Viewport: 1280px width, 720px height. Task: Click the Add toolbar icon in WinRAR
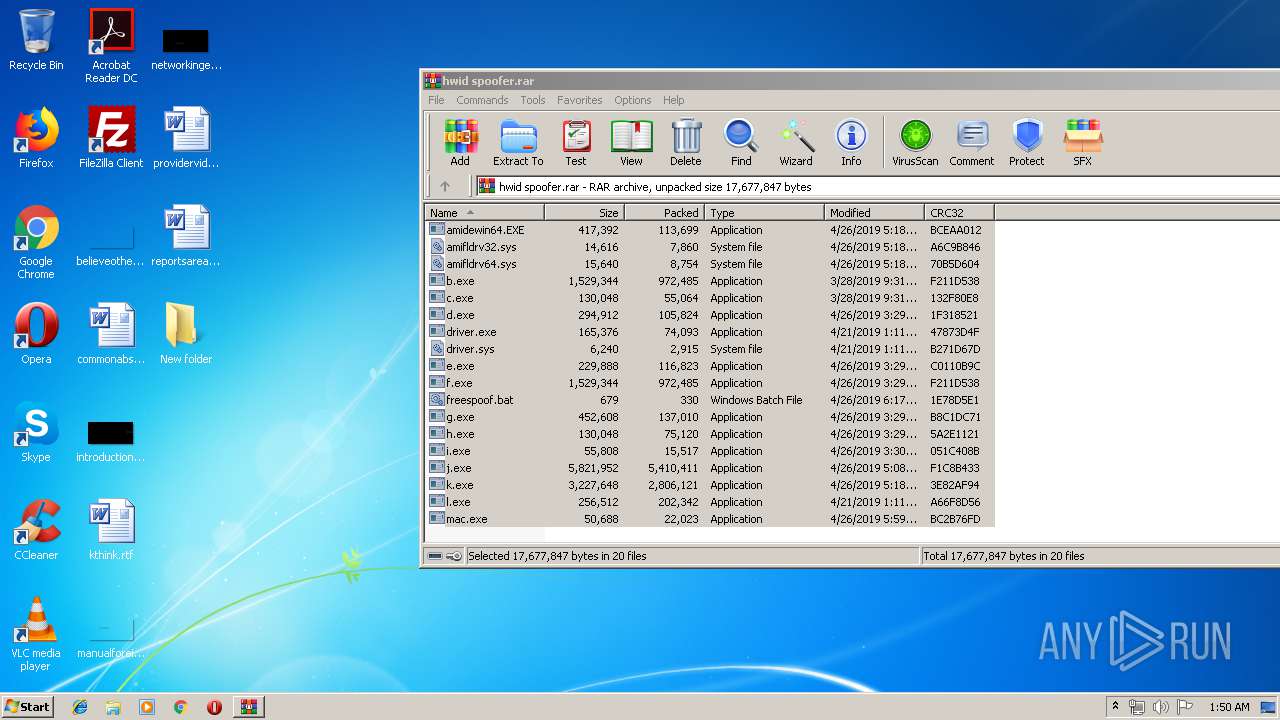point(460,142)
